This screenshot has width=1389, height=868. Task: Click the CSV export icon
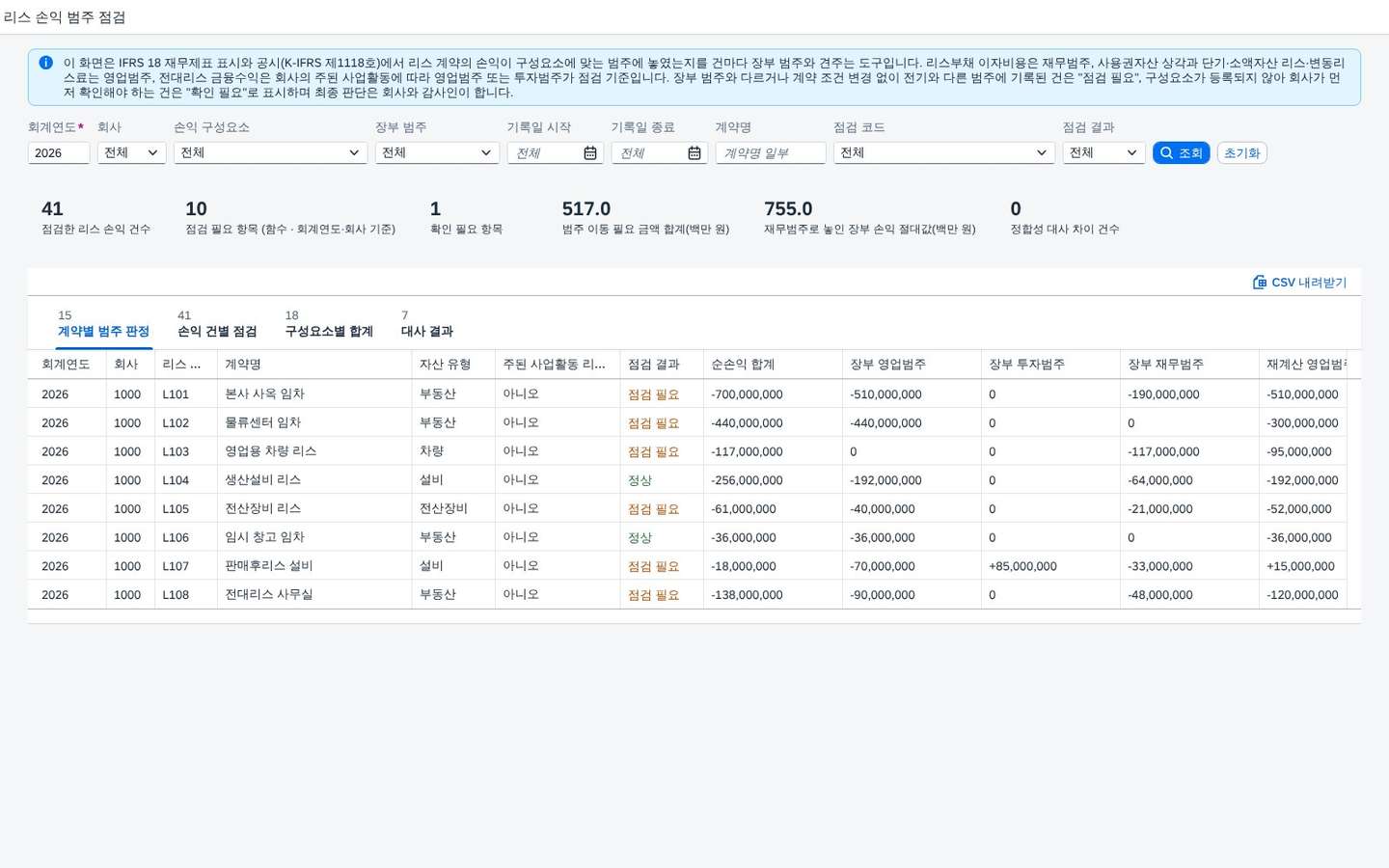click(1260, 283)
